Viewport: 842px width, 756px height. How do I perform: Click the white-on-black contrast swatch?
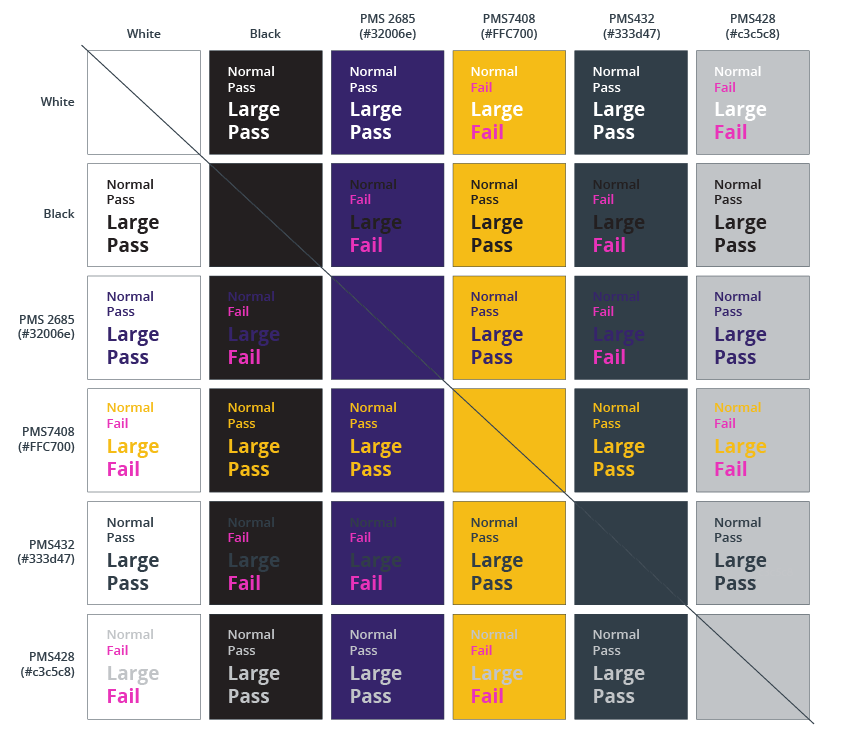(265, 102)
